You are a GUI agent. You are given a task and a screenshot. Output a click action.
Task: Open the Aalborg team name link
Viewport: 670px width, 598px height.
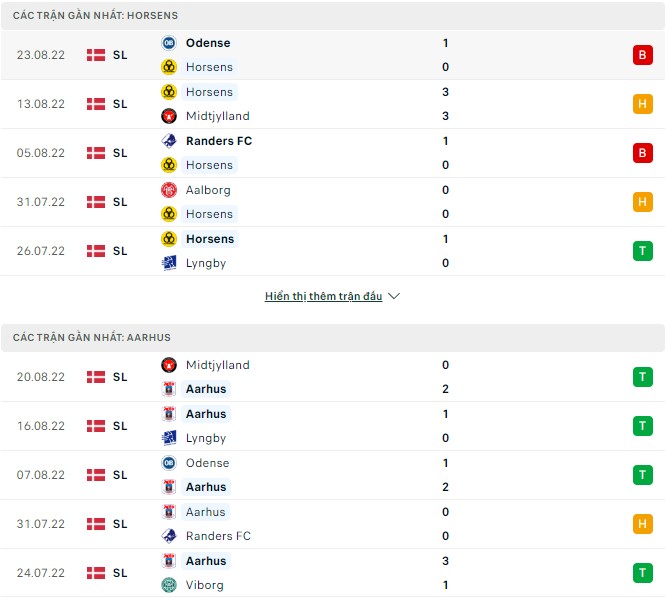(x=208, y=190)
